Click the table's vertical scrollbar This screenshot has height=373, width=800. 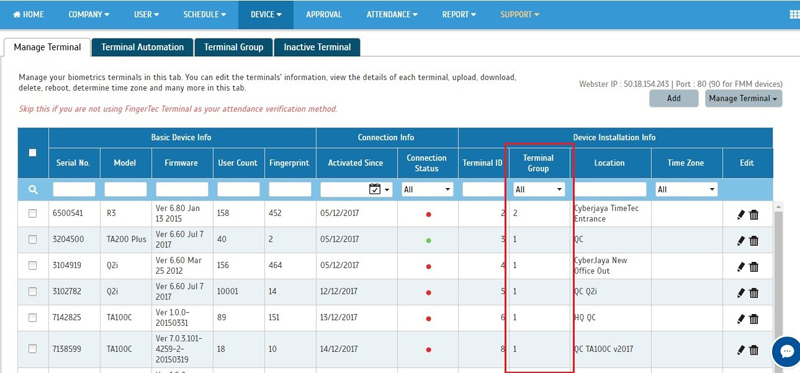pyautogui.click(x=778, y=286)
